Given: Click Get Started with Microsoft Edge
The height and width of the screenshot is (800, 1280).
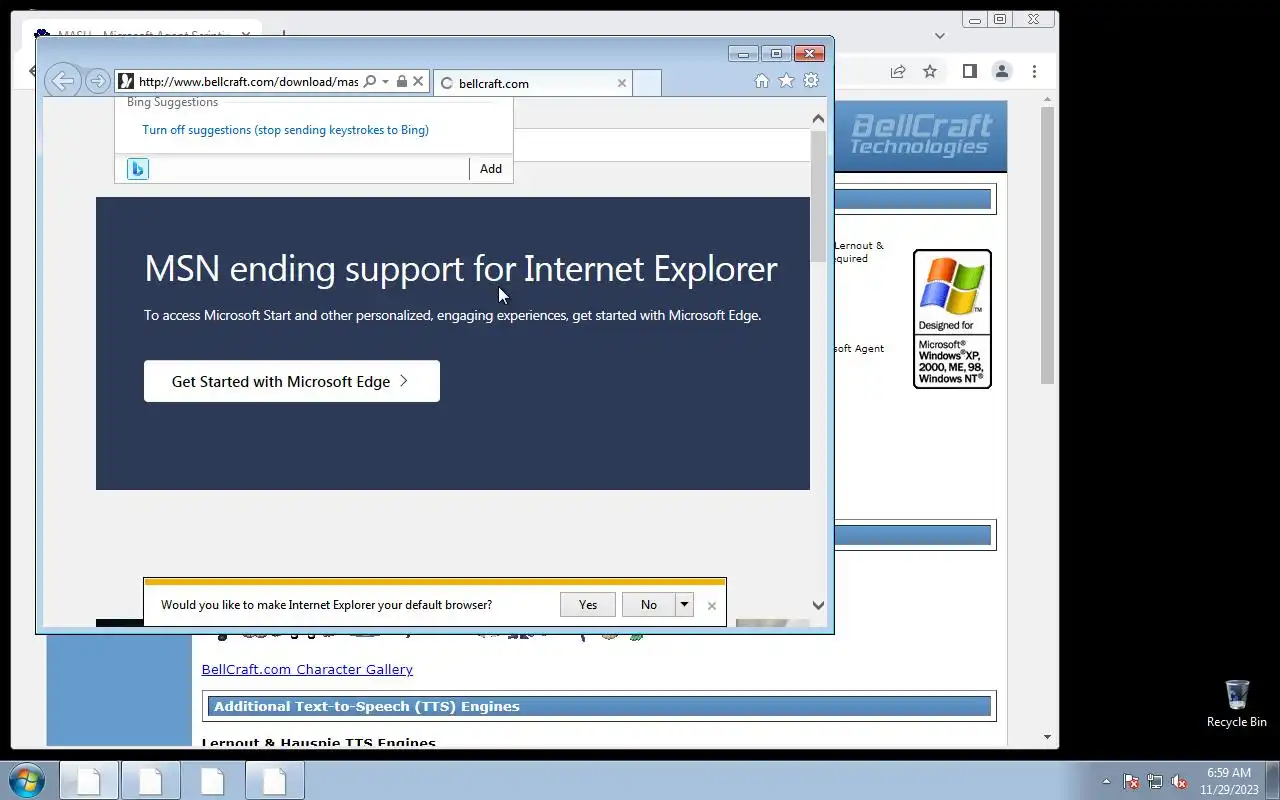Looking at the screenshot, I should coord(292,381).
